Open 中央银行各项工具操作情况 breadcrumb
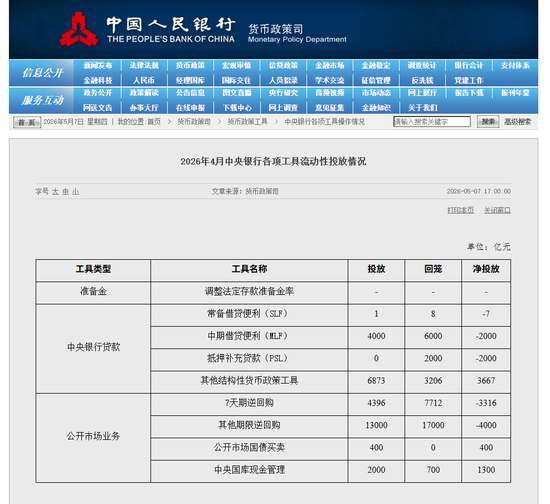 tap(324, 122)
